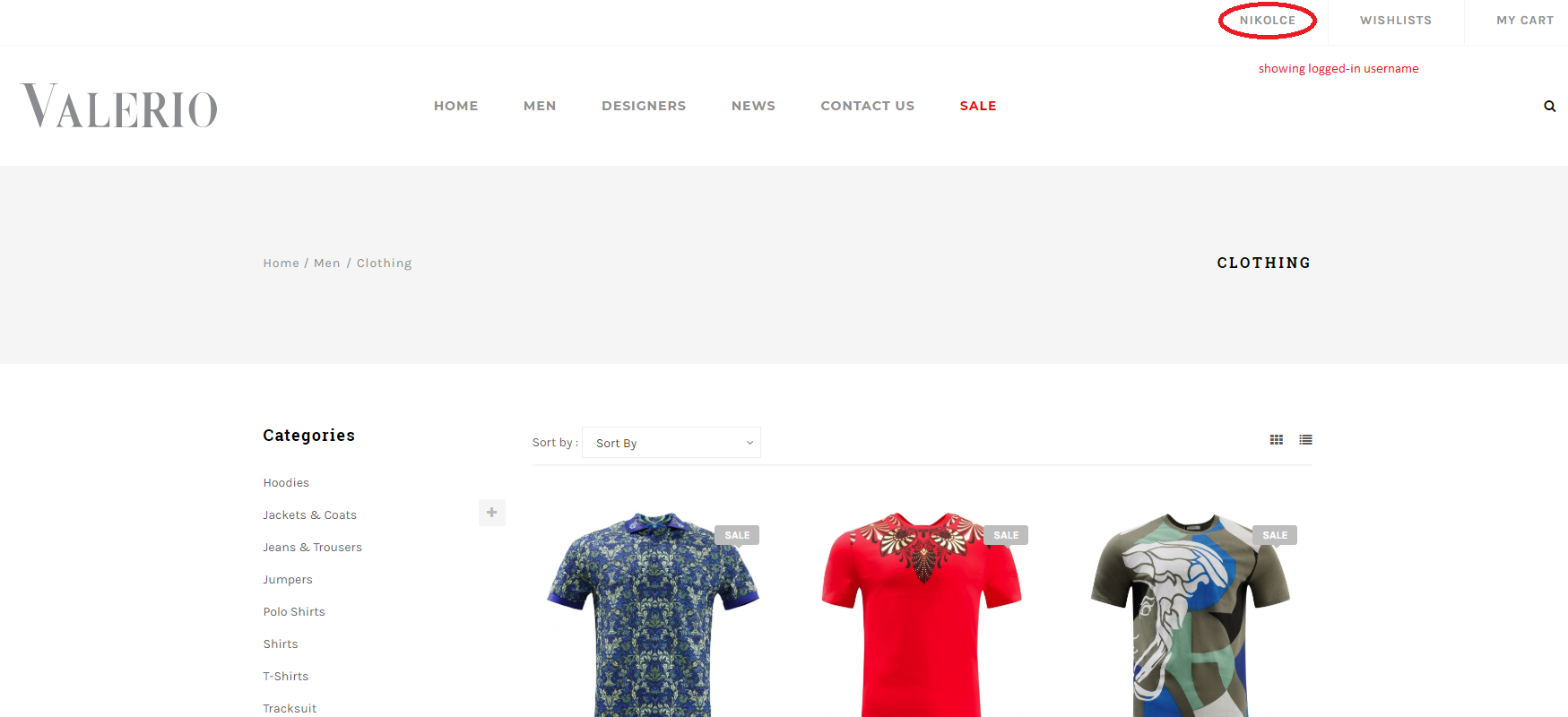Go to the Sale section
Screen dimensions: 1568x717
click(978, 106)
